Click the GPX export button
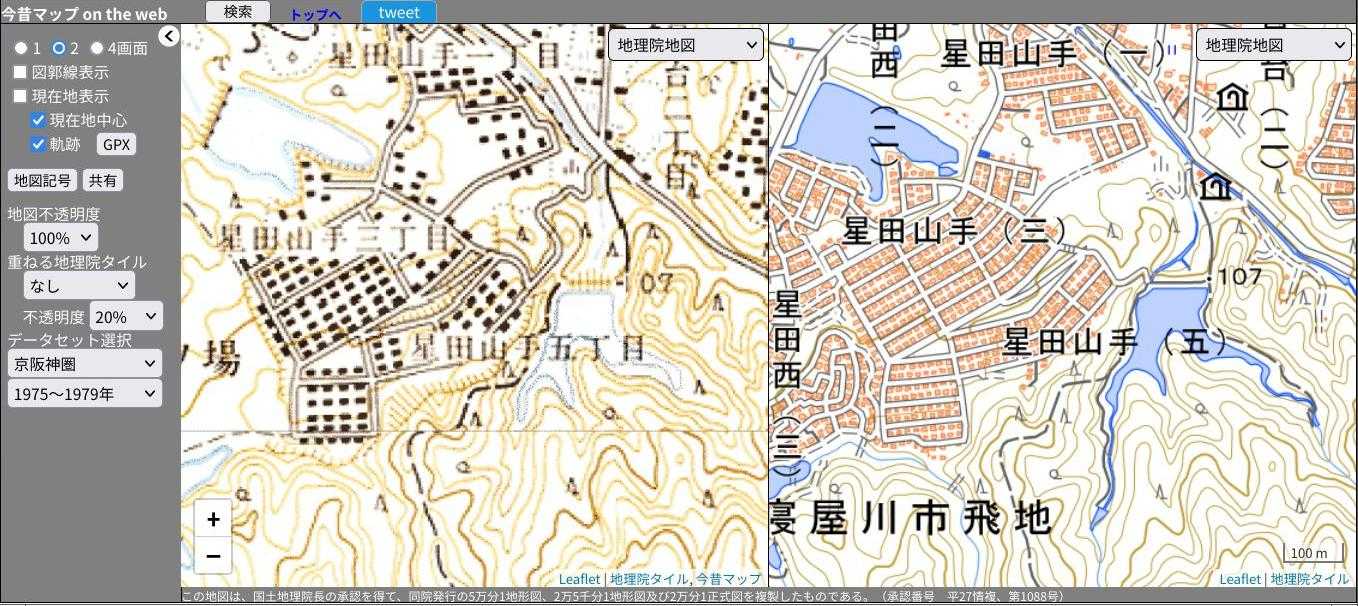This screenshot has width=1358, height=606. pos(117,144)
